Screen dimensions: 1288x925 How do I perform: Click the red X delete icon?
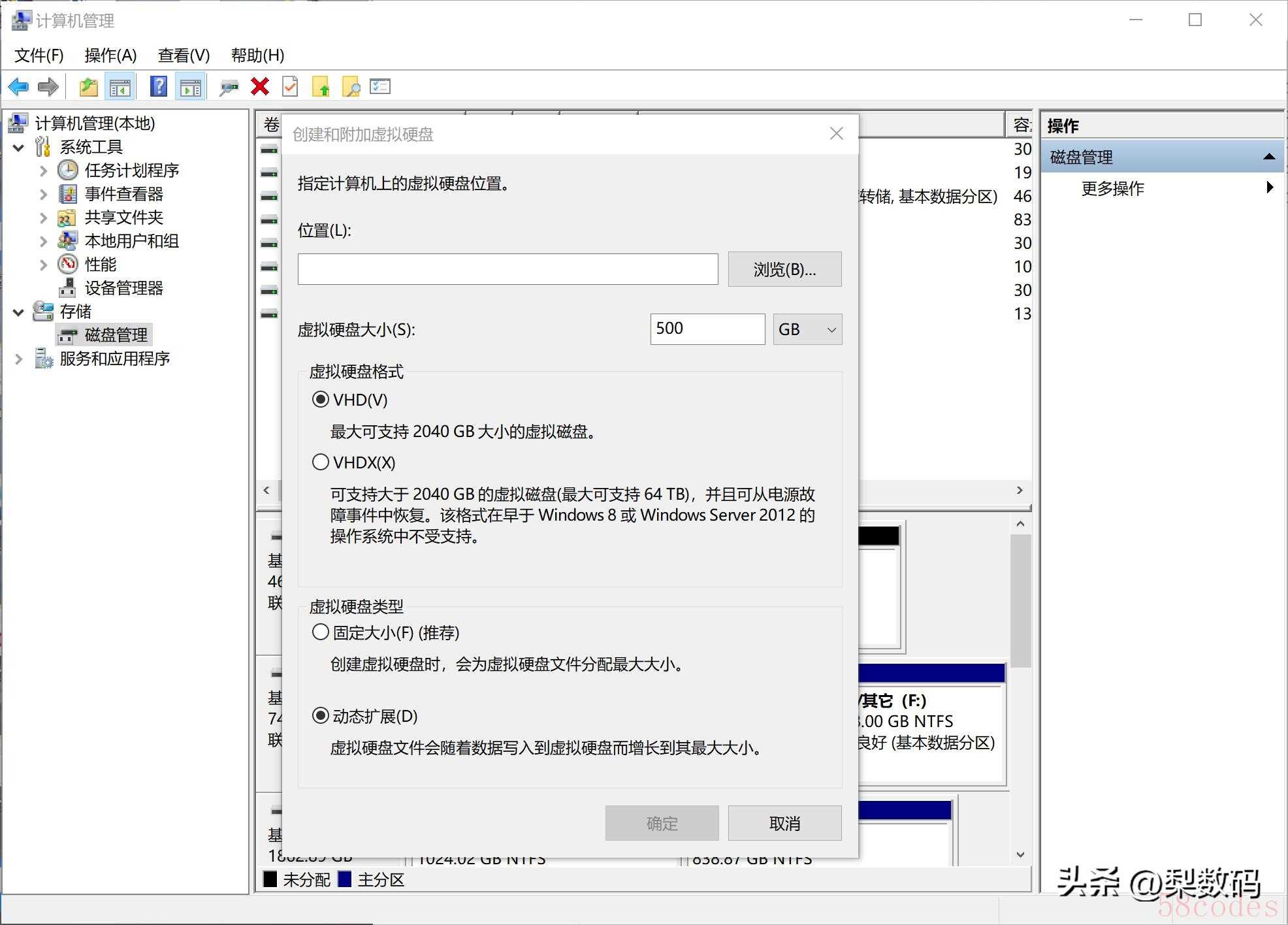point(260,87)
